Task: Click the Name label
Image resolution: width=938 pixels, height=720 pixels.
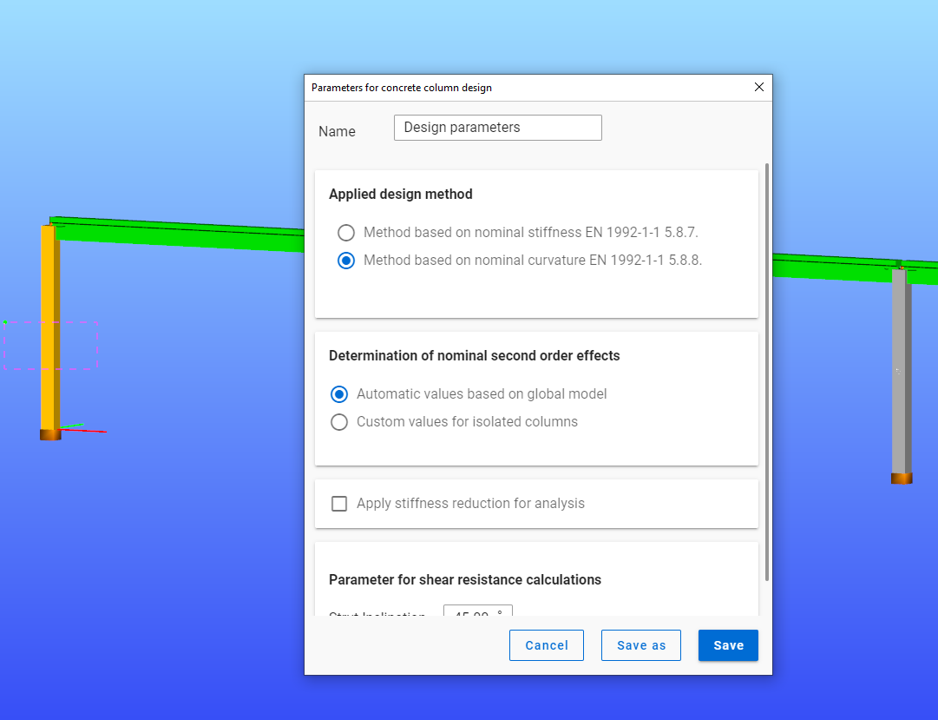Action: tap(337, 132)
